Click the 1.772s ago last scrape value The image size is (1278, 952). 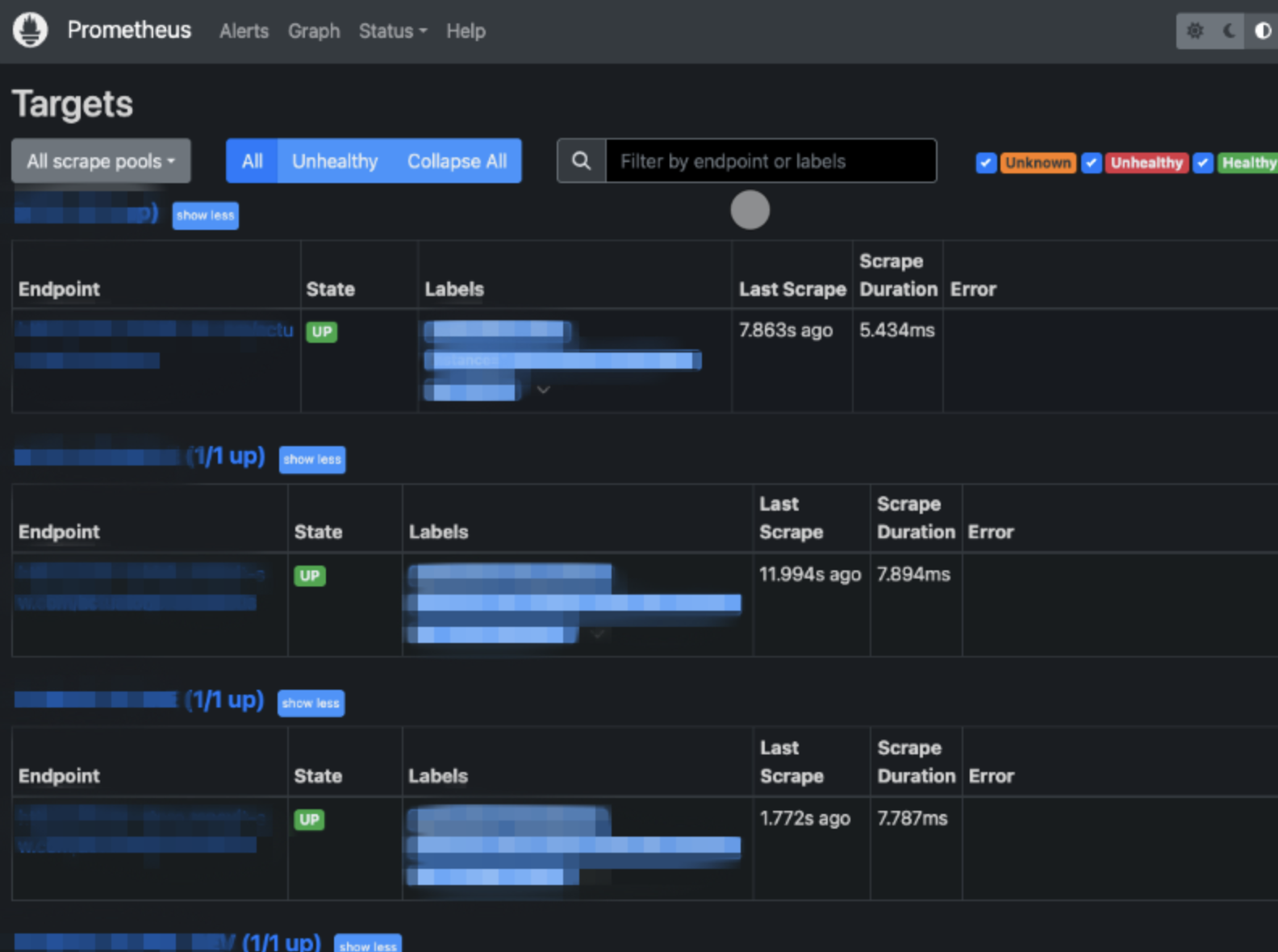coord(805,818)
